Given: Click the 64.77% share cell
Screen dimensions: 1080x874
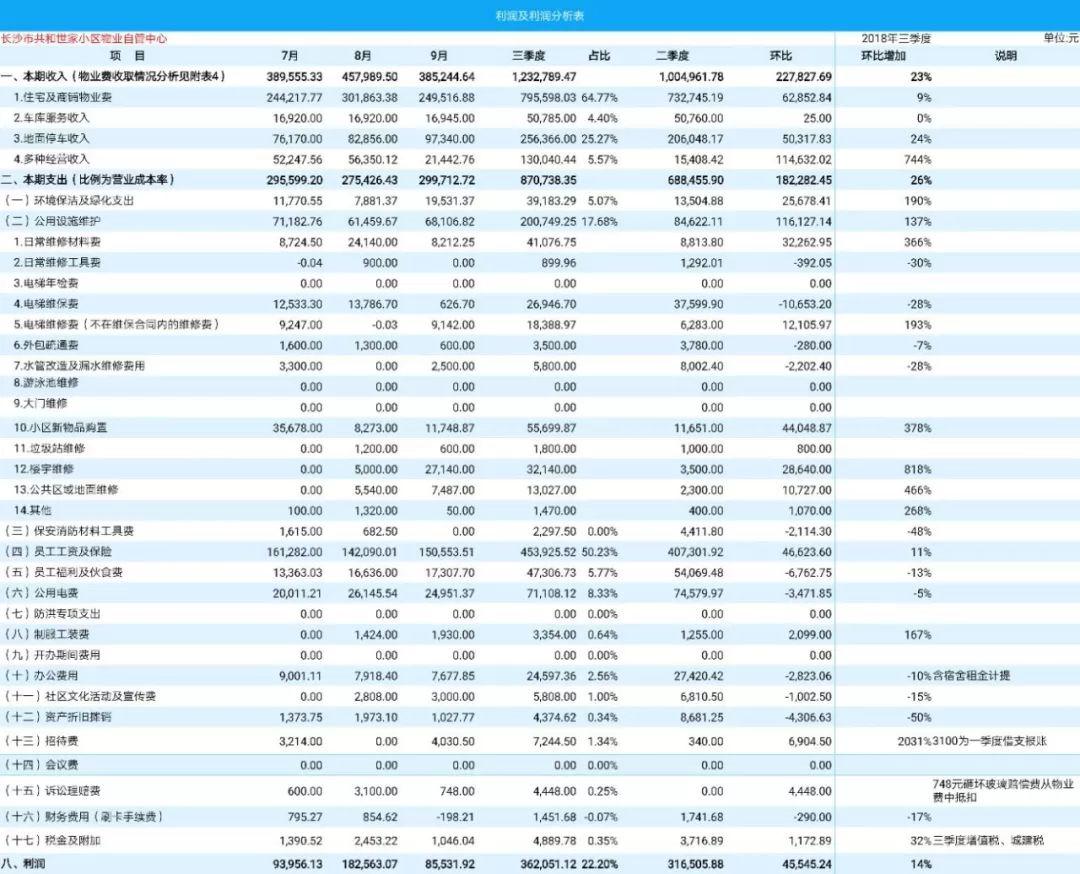Looking at the screenshot, I should [599, 97].
